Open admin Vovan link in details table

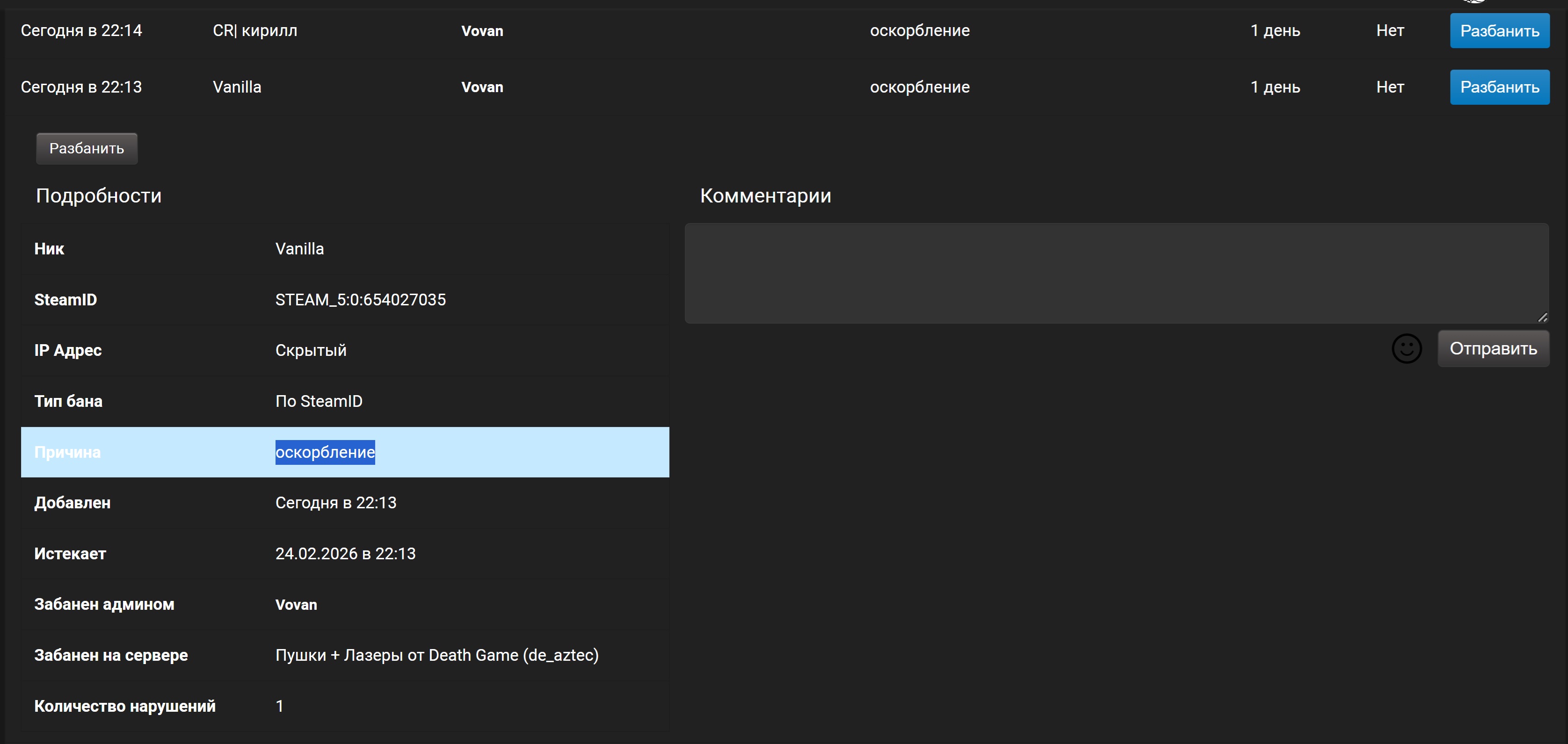[x=296, y=605]
